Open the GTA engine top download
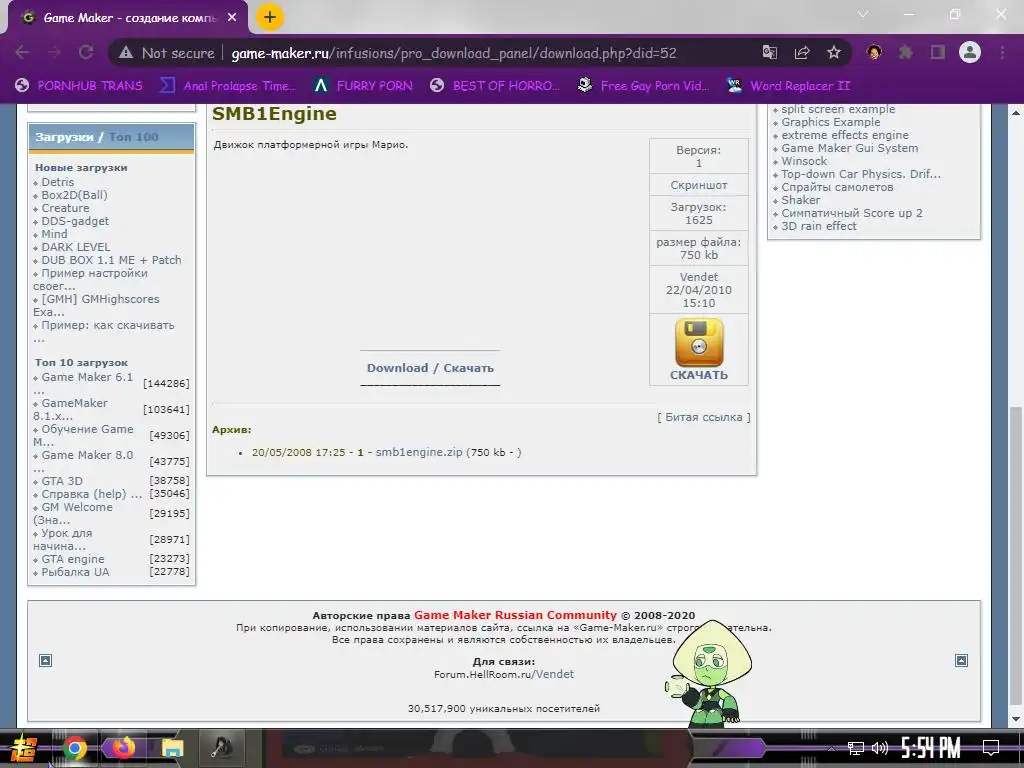Viewport: 1024px width, 768px height. pyautogui.click(x=73, y=559)
